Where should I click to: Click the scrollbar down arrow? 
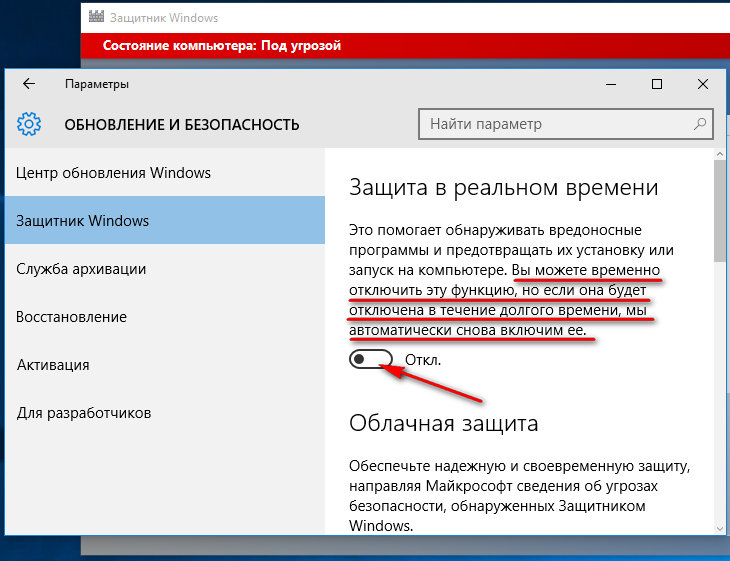(x=718, y=529)
